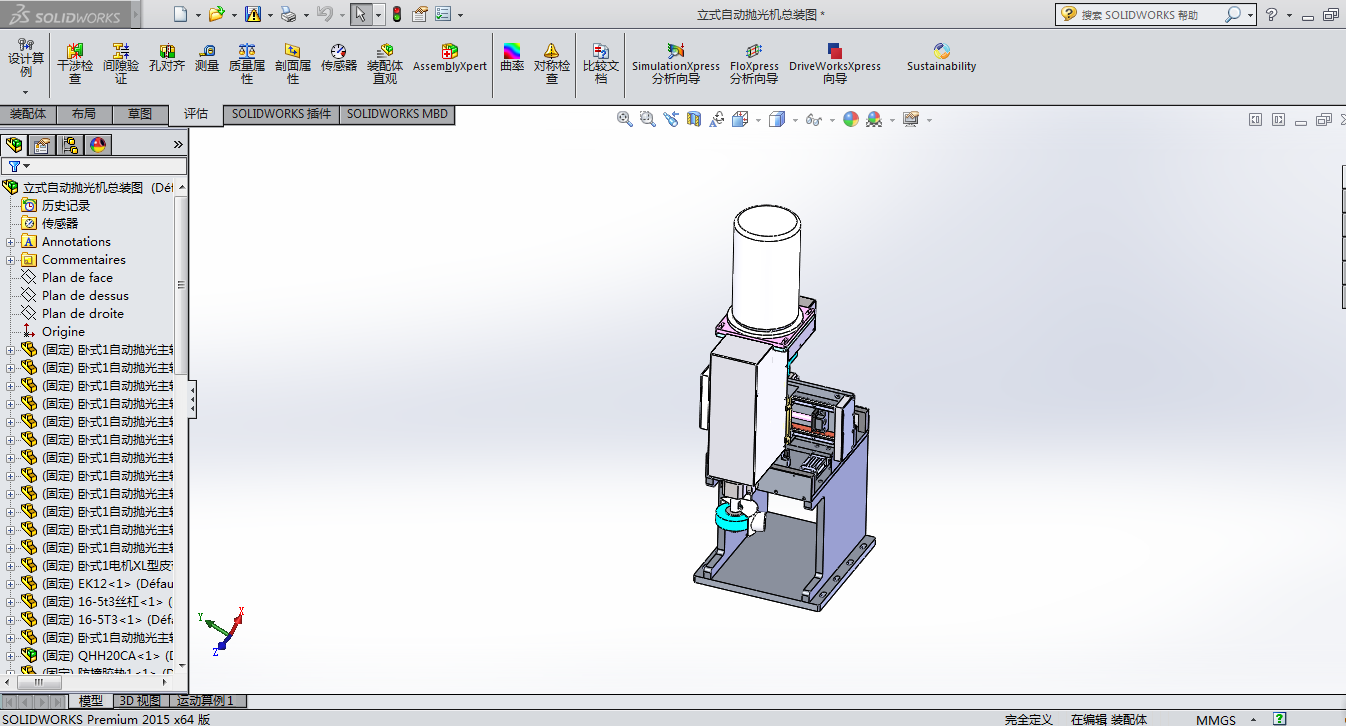The image size is (1346, 726).
Task: Click the rebuild traffic light icon
Action: click(396, 14)
